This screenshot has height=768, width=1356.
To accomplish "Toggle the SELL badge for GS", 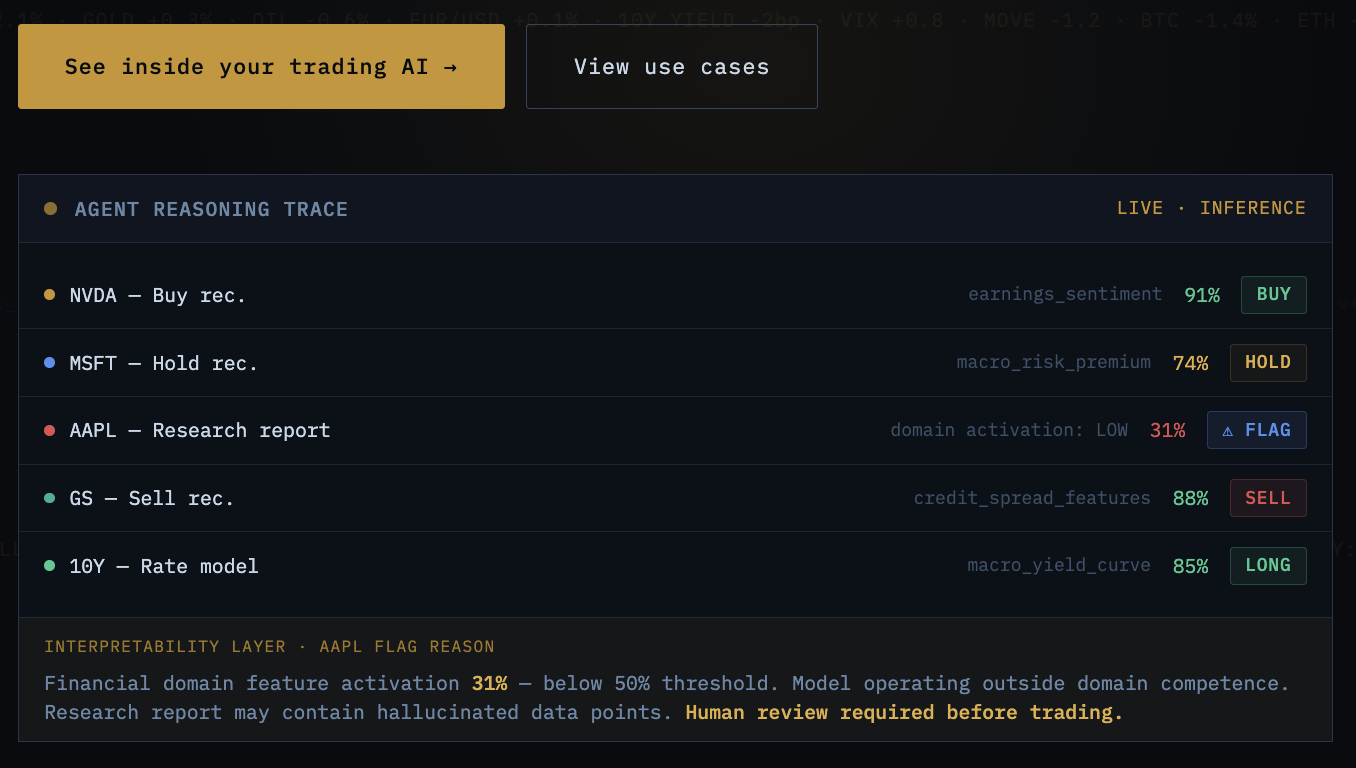I will click(1268, 497).
